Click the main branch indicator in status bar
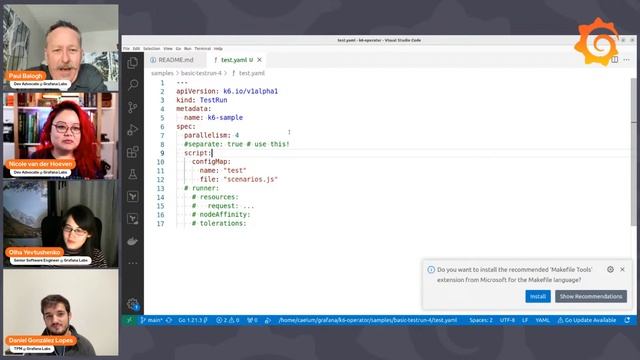Image resolution: width=640 pixels, height=360 pixels. (x=151, y=320)
